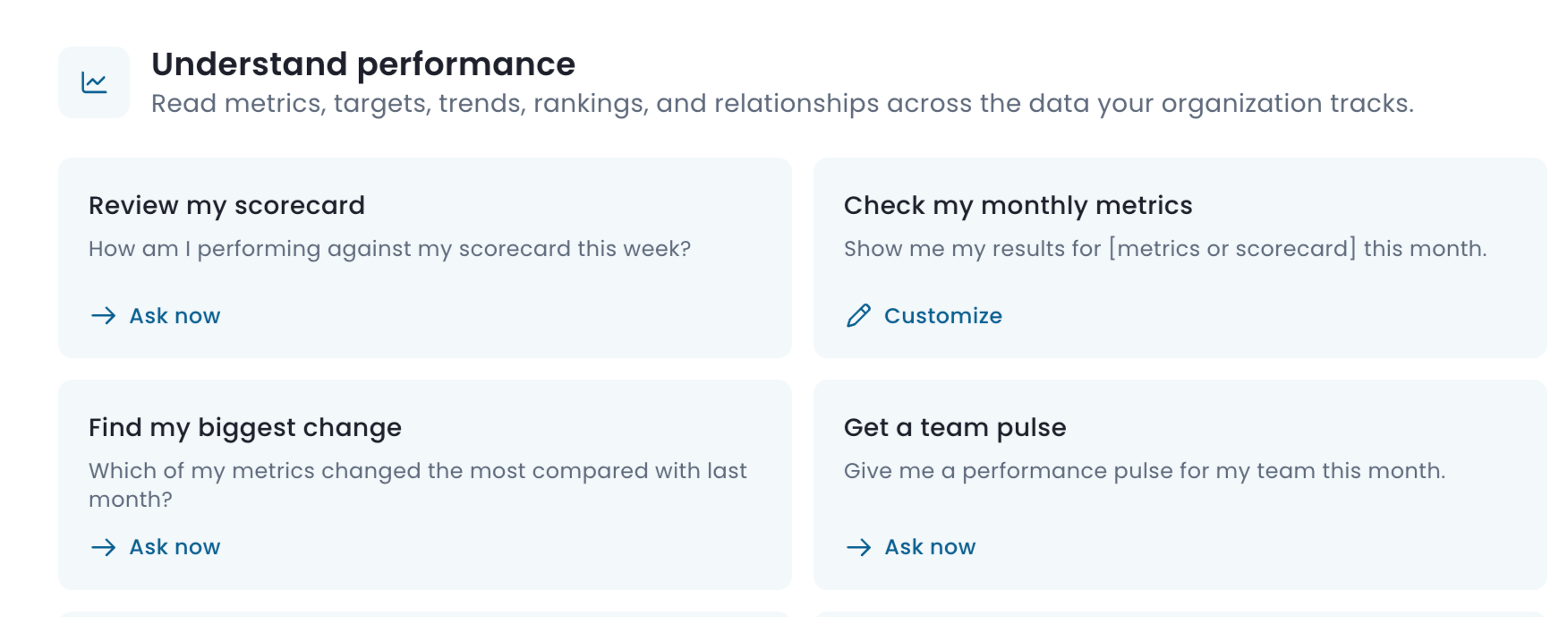This screenshot has width=1568, height=617.
Task: Click the prompt about metrics changed the most
Action: click(417, 484)
